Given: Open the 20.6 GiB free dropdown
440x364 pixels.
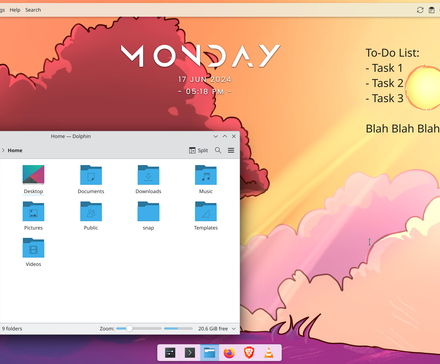Looking at the screenshot, I should coord(234,329).
